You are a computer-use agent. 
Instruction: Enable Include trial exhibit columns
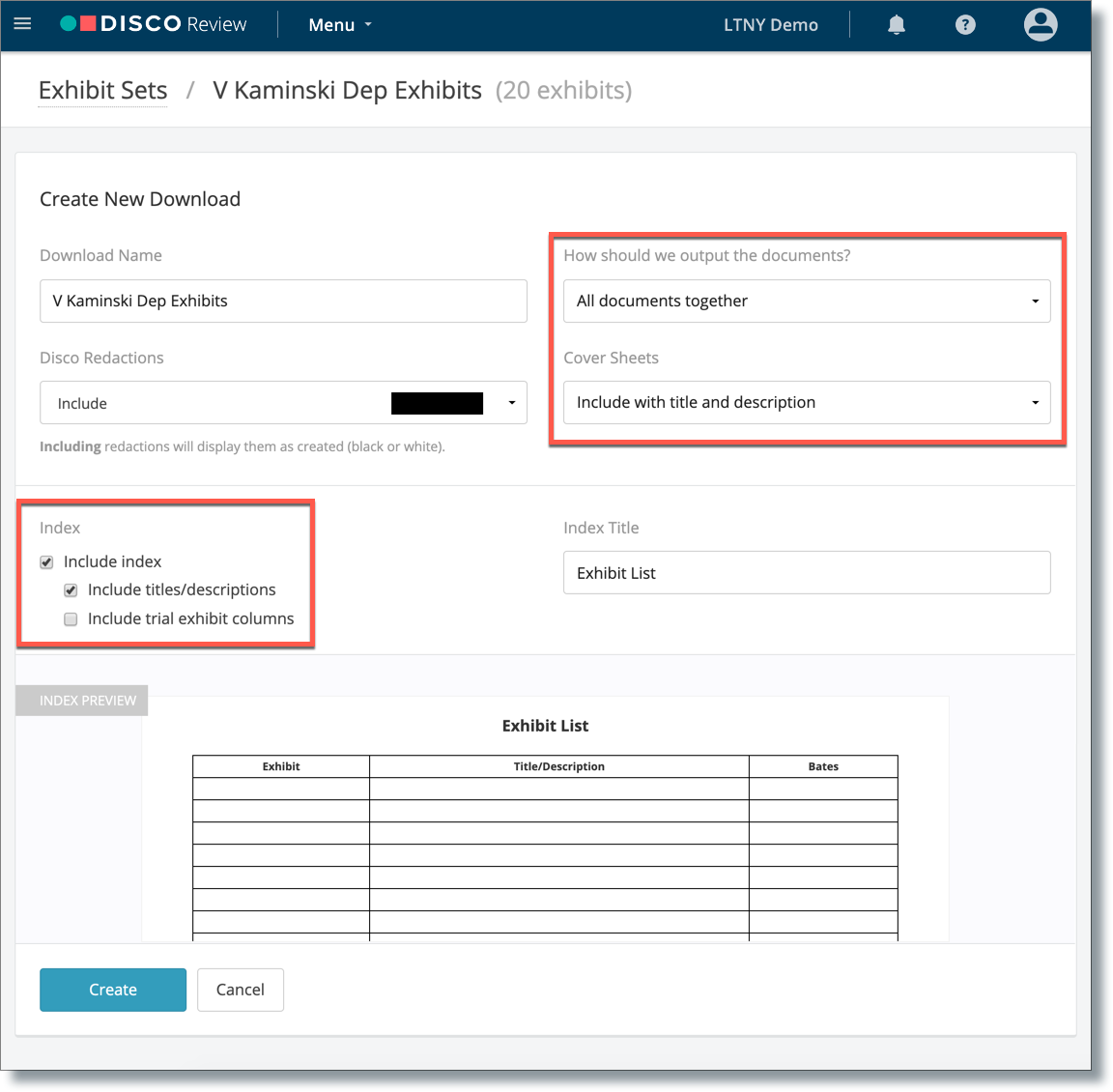[x=71, y=619]
